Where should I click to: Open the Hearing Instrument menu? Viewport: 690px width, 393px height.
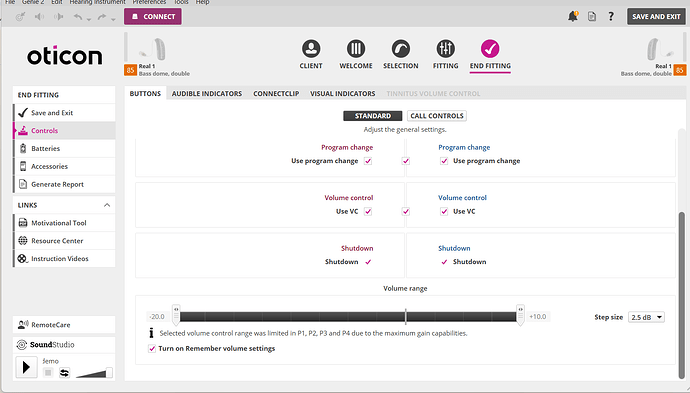click(97, 2)
